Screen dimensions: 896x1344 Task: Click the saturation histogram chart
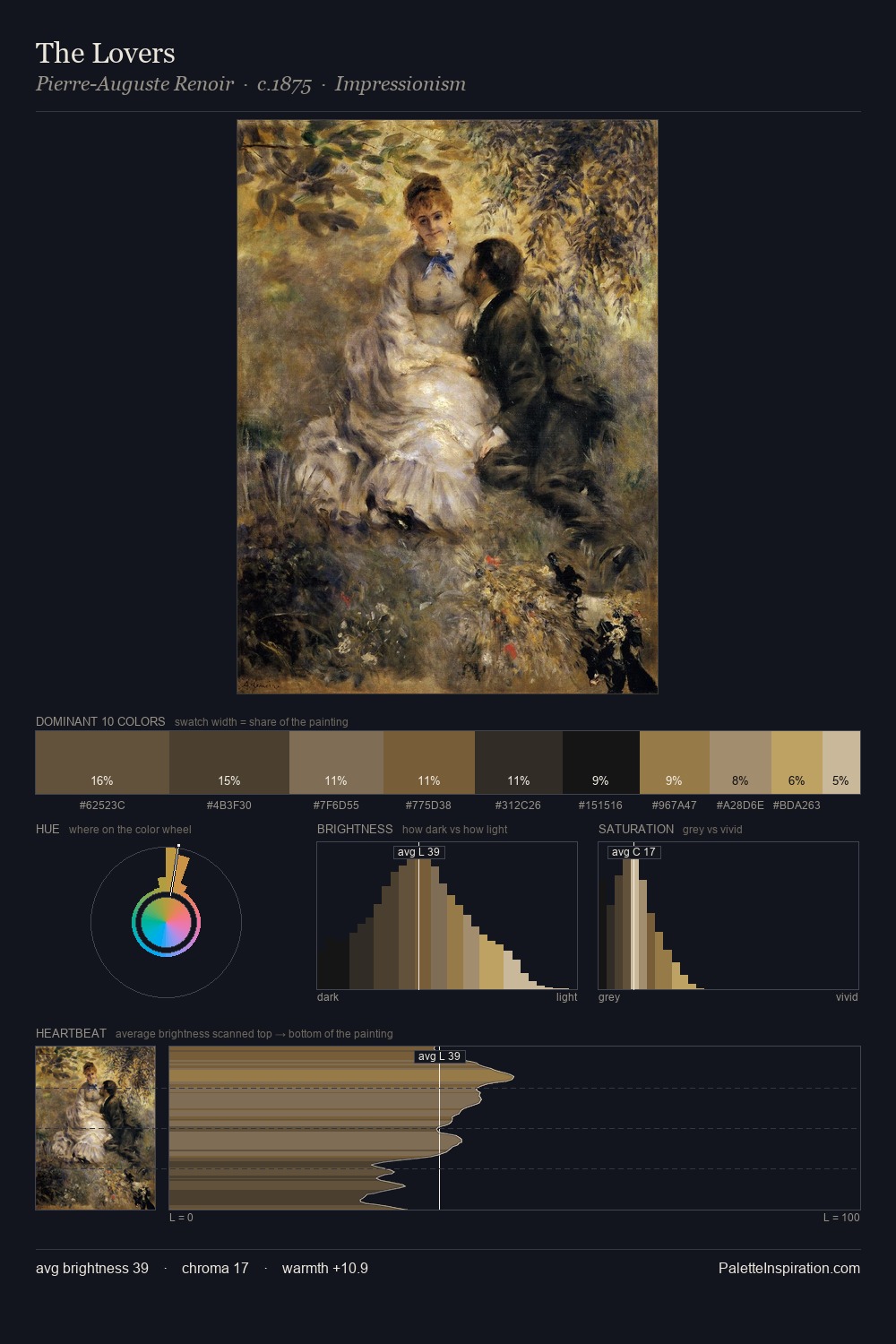tap(728, 916)
